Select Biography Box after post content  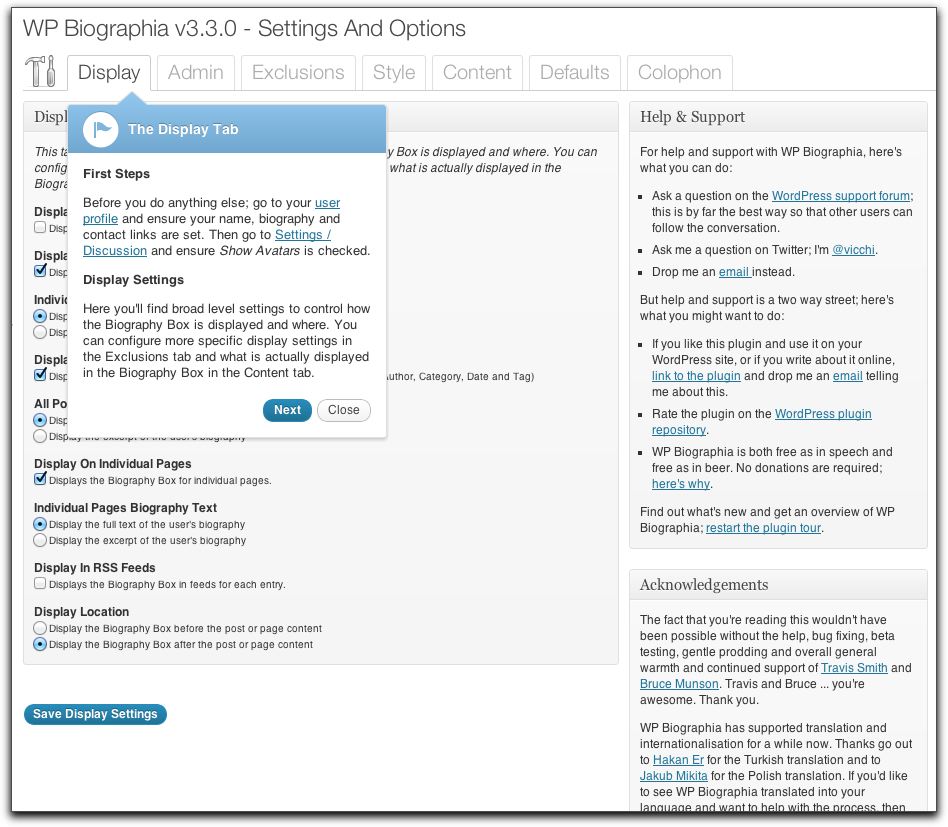(40, 645)
